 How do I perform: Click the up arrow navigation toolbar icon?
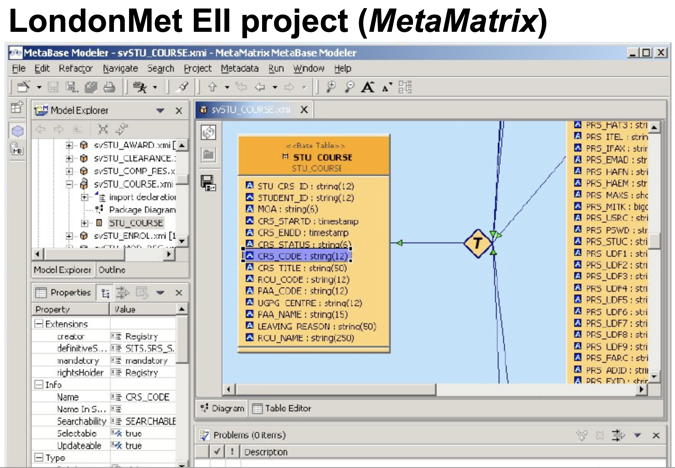click(214, 88)
